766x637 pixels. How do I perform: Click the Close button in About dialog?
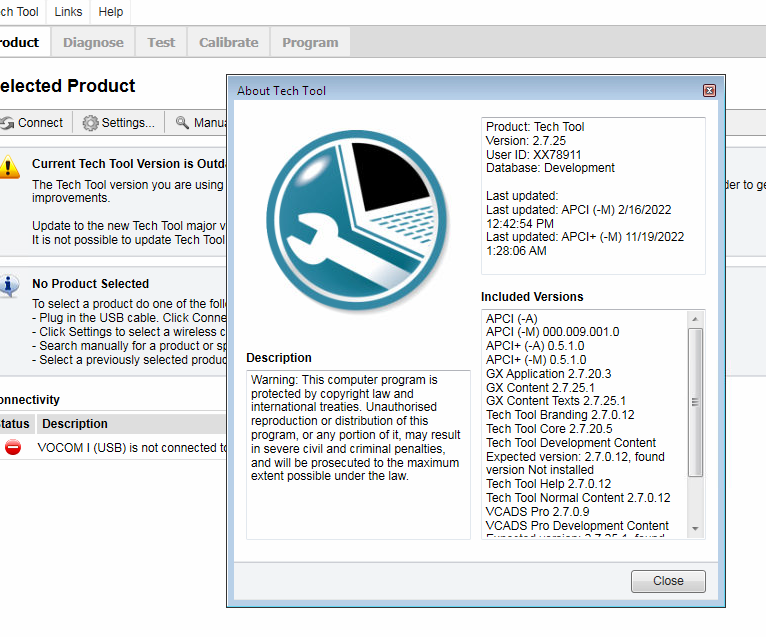coord(668,581)
